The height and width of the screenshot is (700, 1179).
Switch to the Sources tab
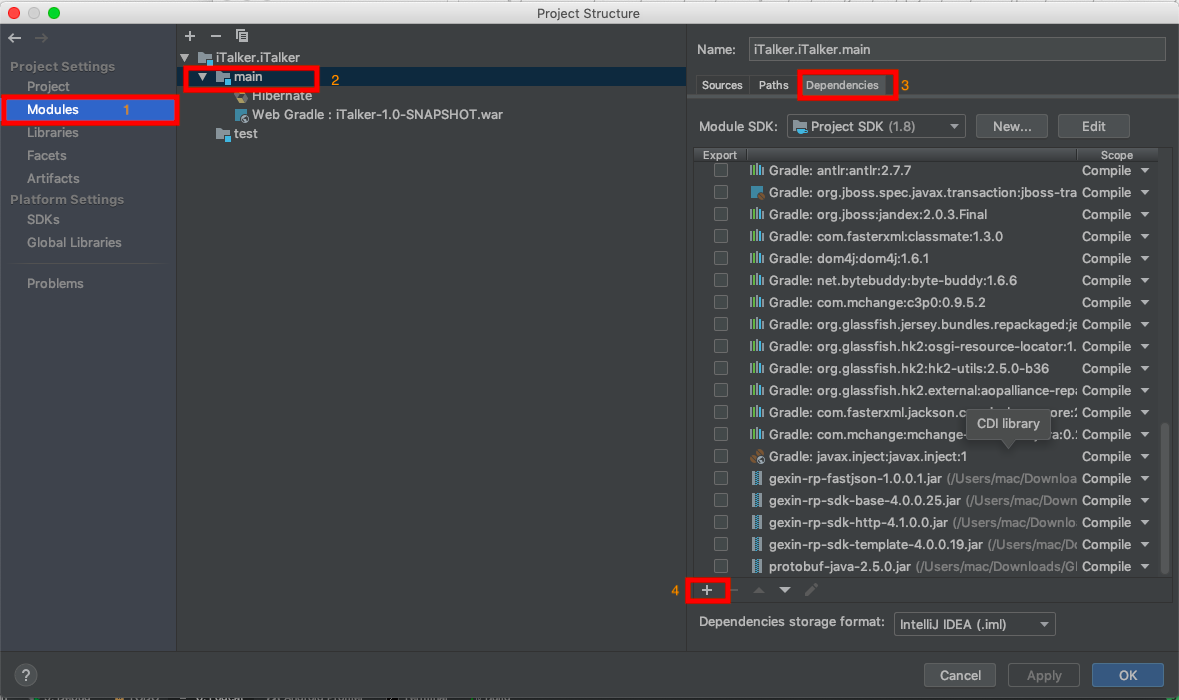(722, 85)
